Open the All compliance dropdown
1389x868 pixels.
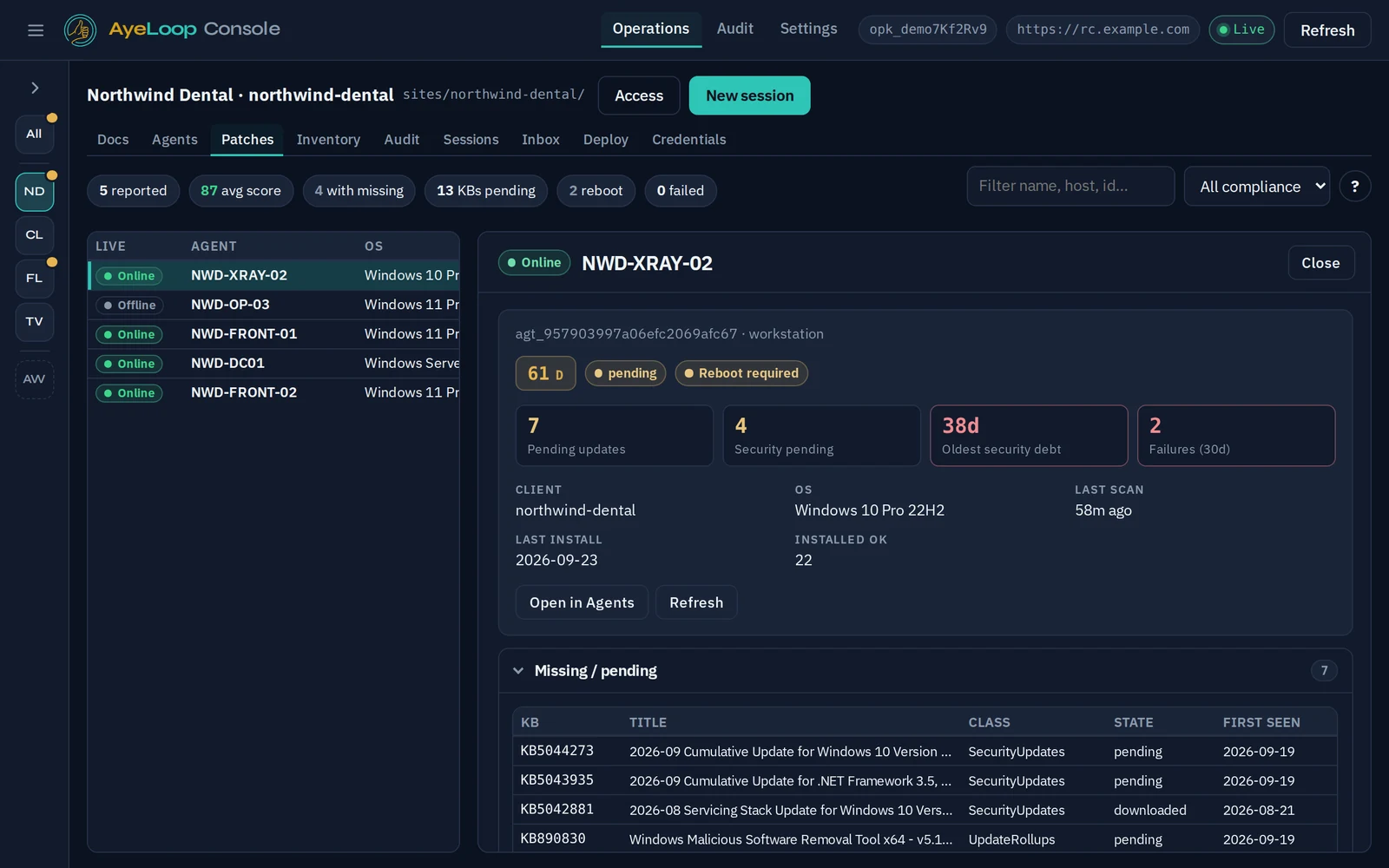(1256, 187)
